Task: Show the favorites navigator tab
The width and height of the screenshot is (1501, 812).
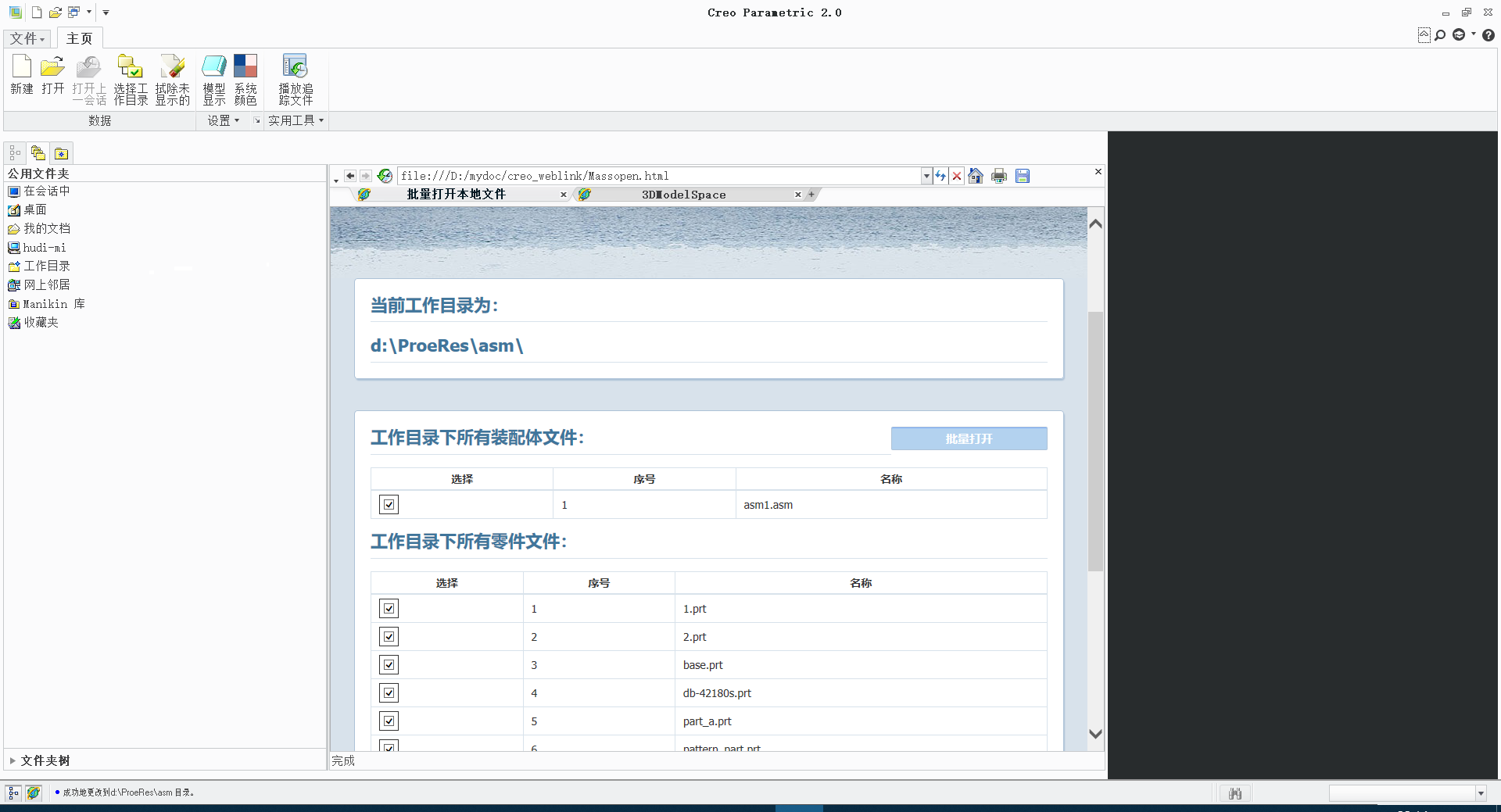Action: [62, 153]
